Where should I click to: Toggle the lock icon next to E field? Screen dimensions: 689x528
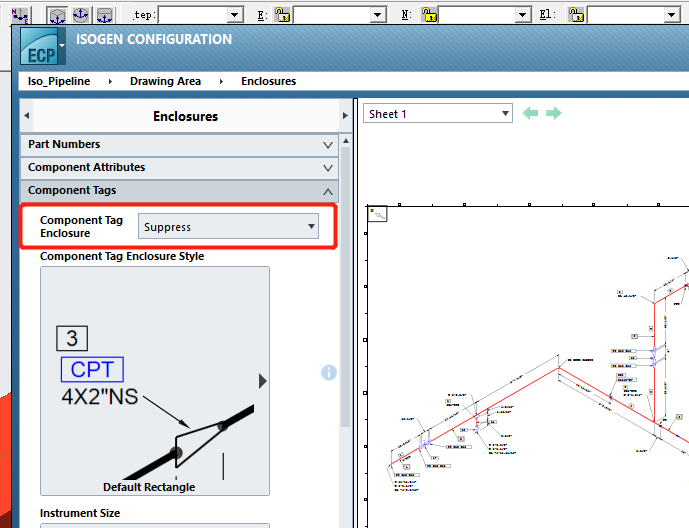click(283, 15)
